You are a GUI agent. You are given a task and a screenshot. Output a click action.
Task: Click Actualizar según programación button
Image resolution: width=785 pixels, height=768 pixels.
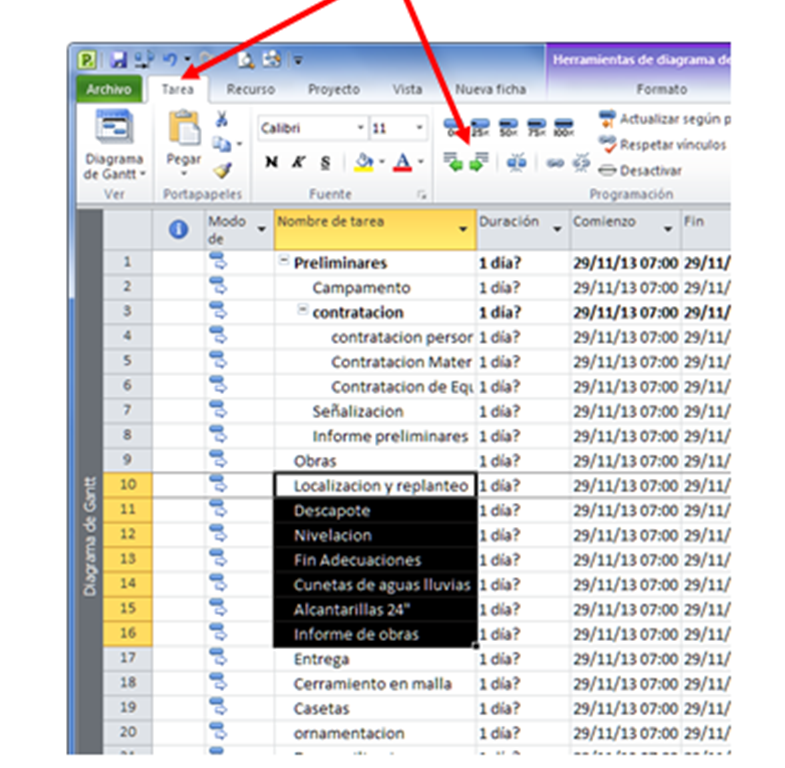click(x=664, y=119)
